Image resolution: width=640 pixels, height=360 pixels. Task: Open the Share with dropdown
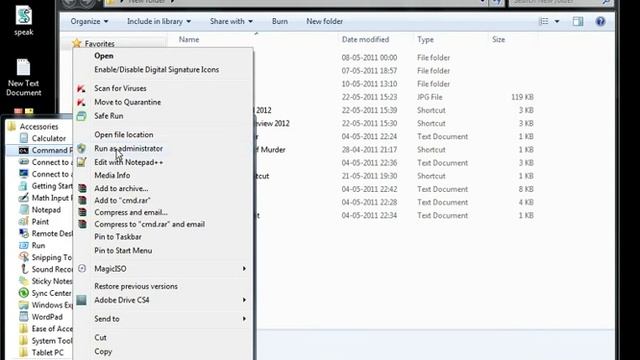pos(231,21)
